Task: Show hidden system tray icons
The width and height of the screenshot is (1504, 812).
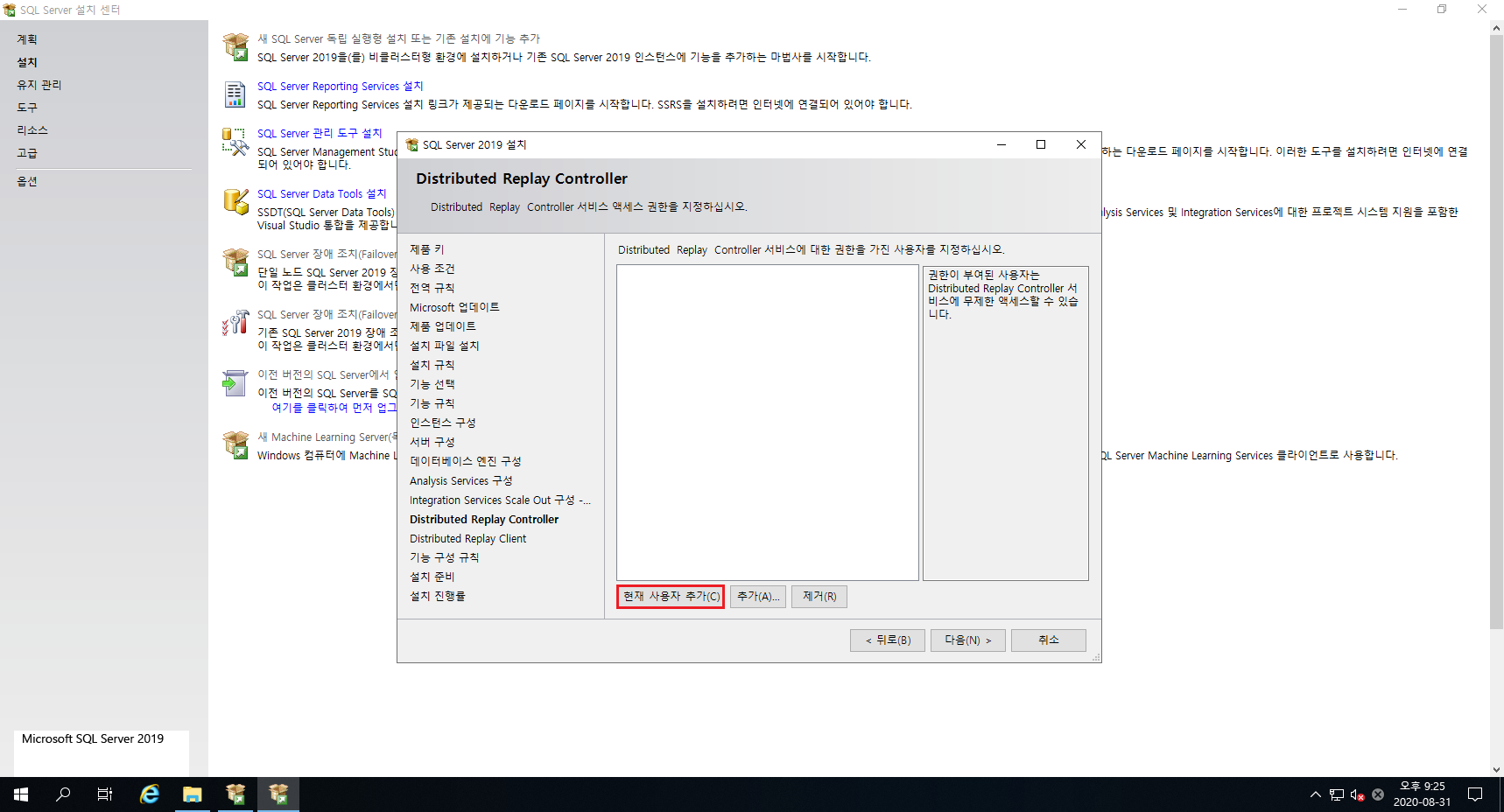Action: click(x=1315, y=794)
